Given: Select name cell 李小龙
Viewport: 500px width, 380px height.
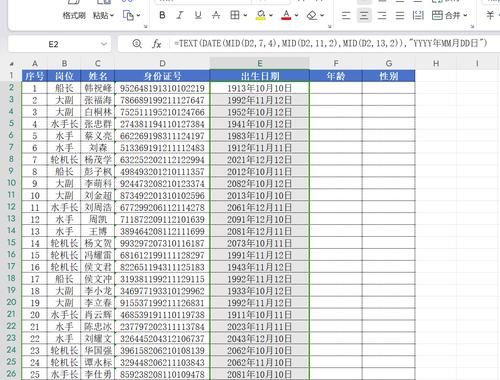Looking at the screenshot, I should (x=98, y=291).
